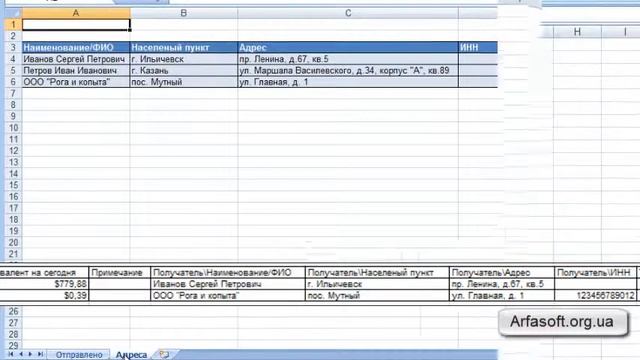Click next sheet navigation arrow
Screen dimensions: 640x360
[x=30, y=354]
